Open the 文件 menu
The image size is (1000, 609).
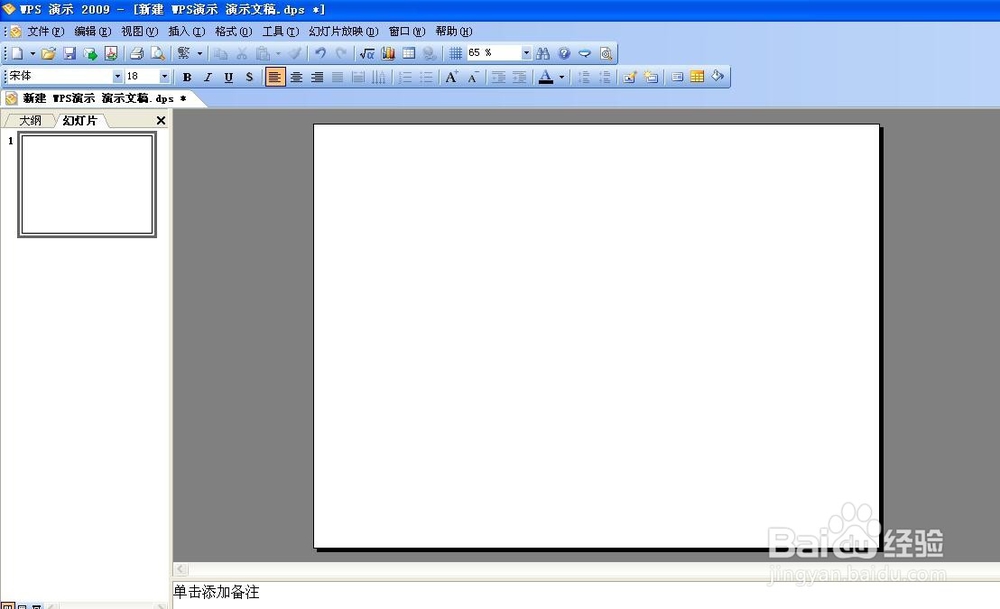click(x=45, y=31)
